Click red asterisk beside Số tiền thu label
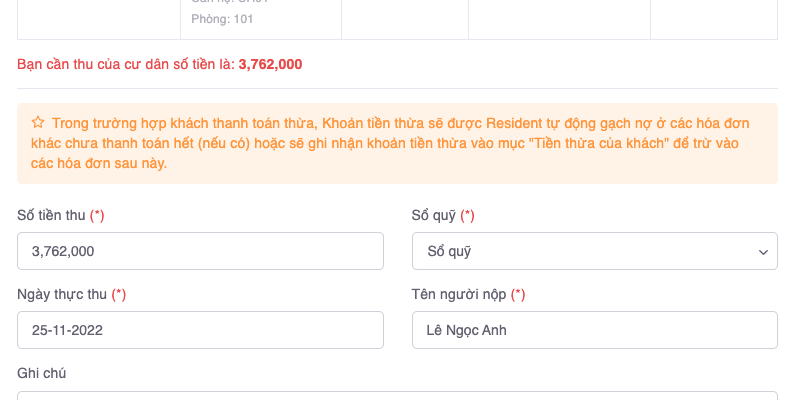Viewport: 794px width, 400px height. tap(97, 215)
